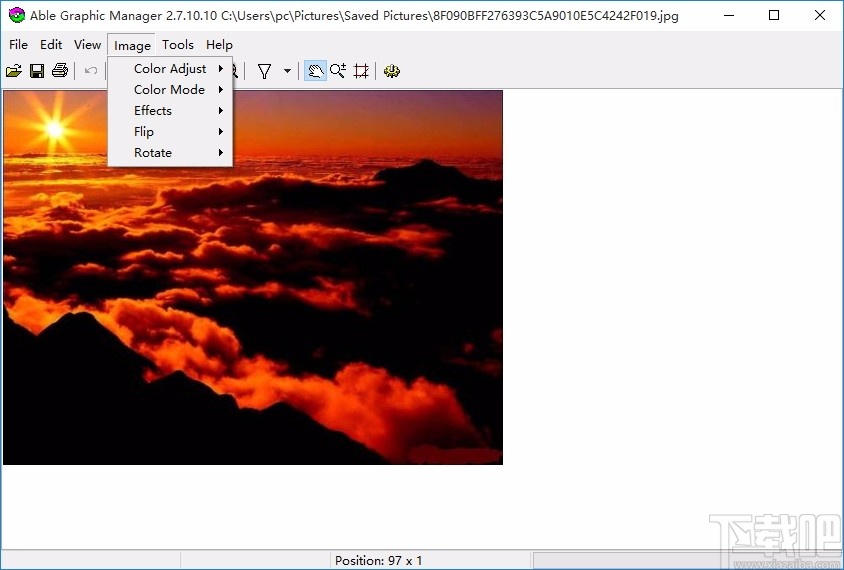This screenshot has width=844, height=570.
Task: Open the File menu
Action: pyautogui.click(x=18, y=45)
